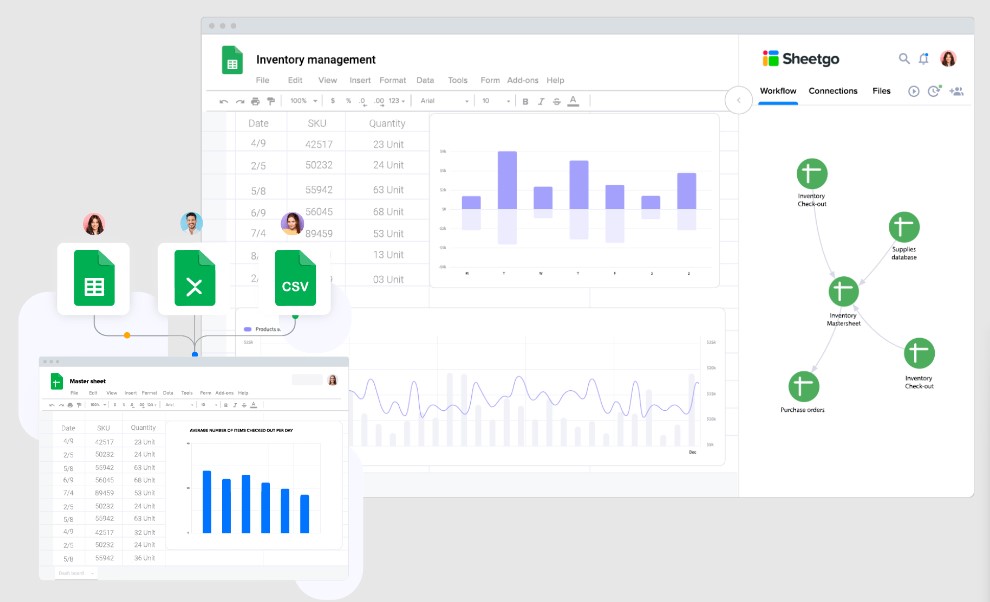Open the Arial font dropdown in Inventory management

[x=444, y=101]
